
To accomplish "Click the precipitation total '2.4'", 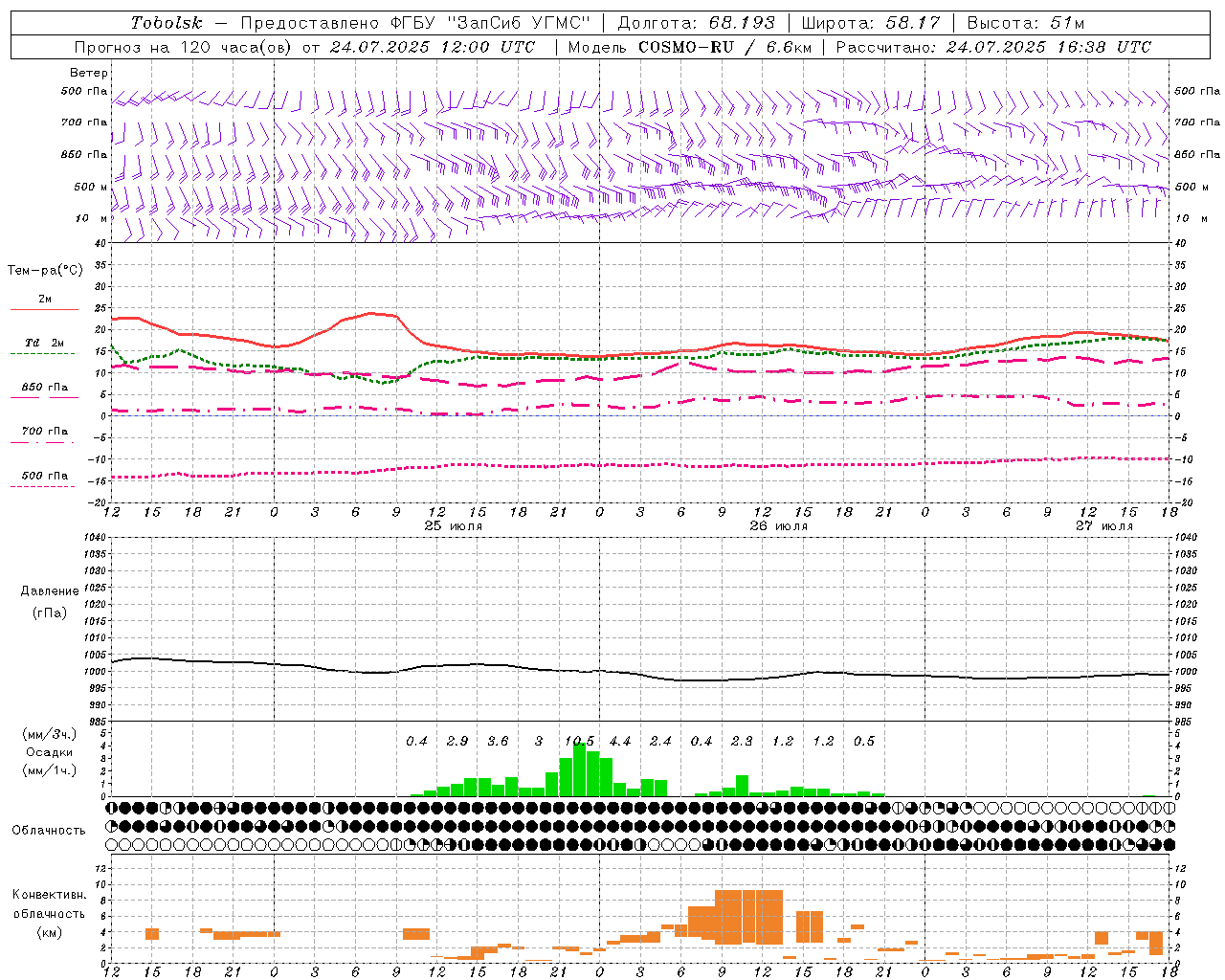I will (660, 742).
